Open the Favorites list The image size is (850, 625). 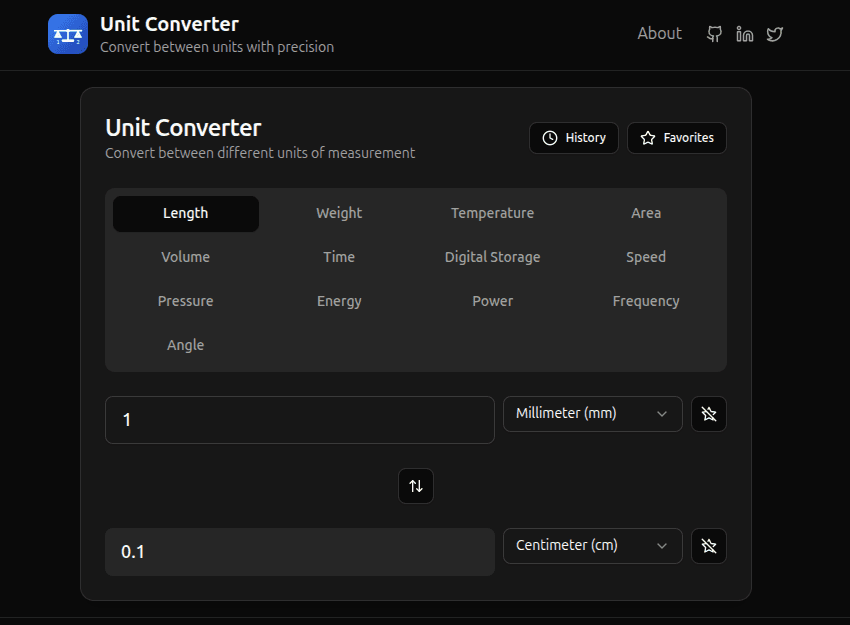[x=677, y=138]
